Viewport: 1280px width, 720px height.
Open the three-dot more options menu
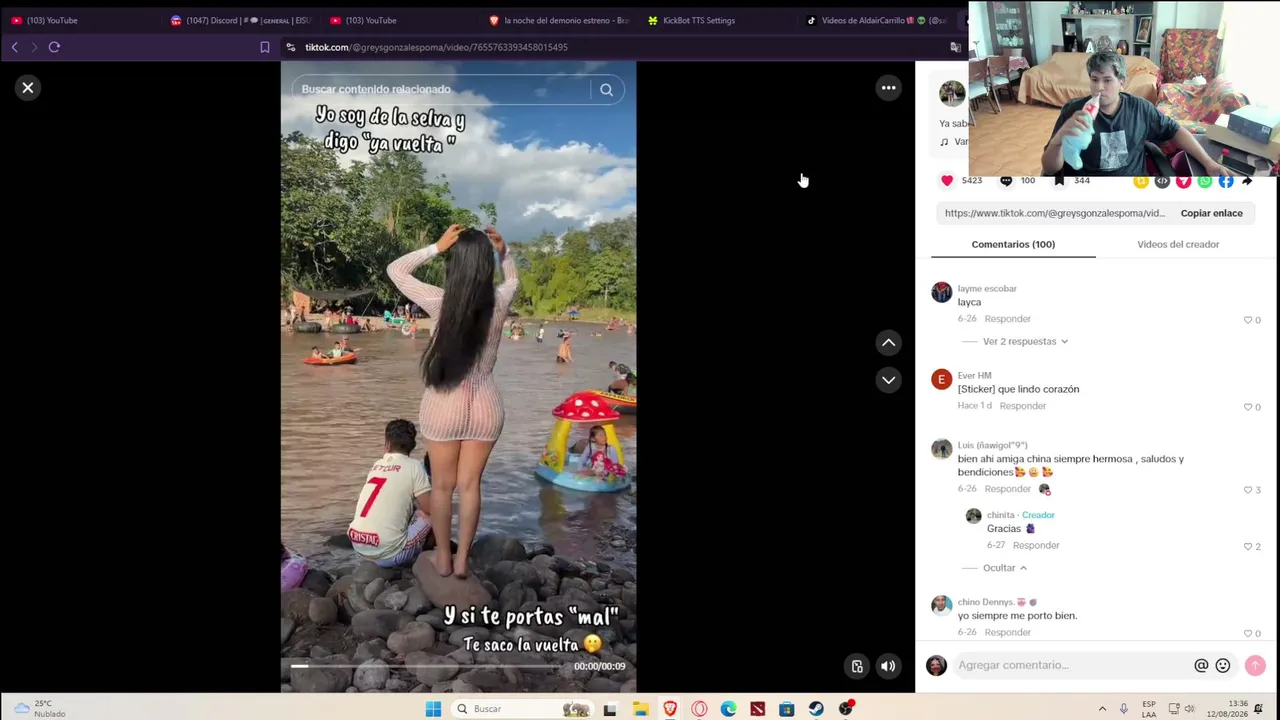(888, 88)
